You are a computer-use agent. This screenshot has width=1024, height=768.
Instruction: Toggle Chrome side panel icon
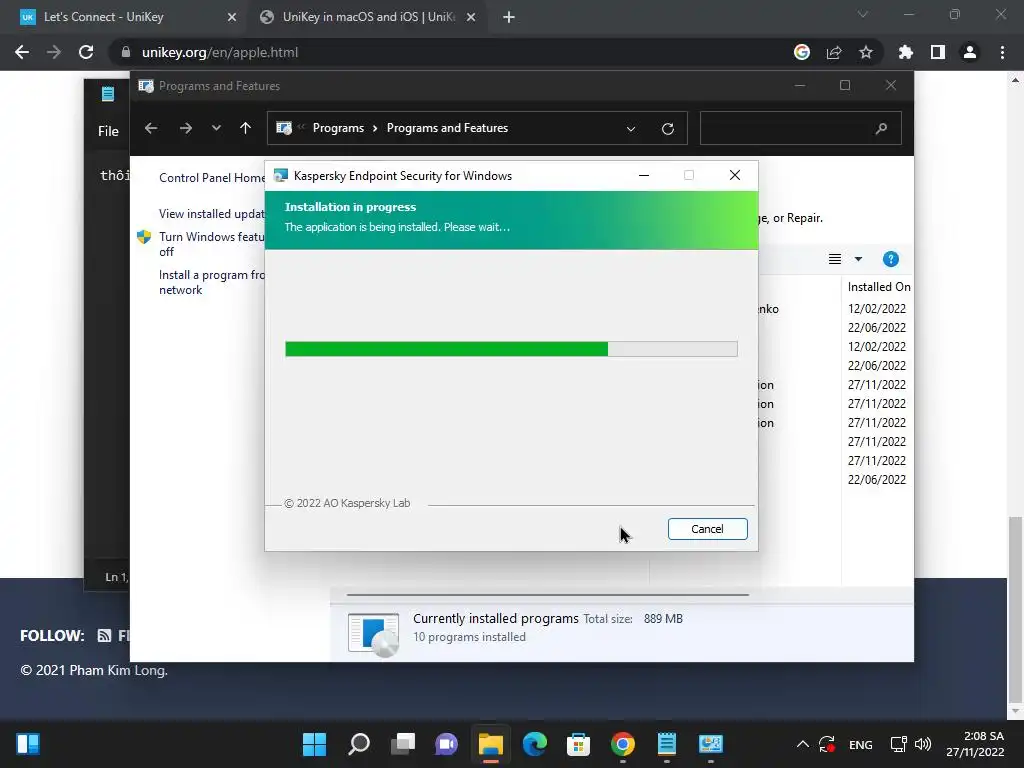pyautogui.click(x=938, y=52)
